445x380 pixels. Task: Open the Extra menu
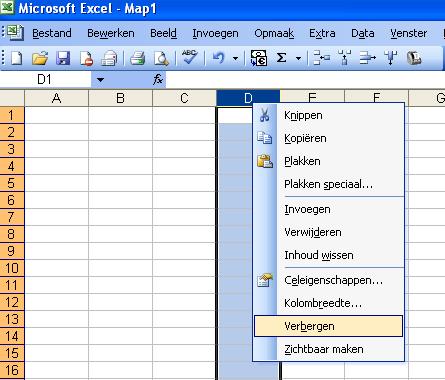322,33
